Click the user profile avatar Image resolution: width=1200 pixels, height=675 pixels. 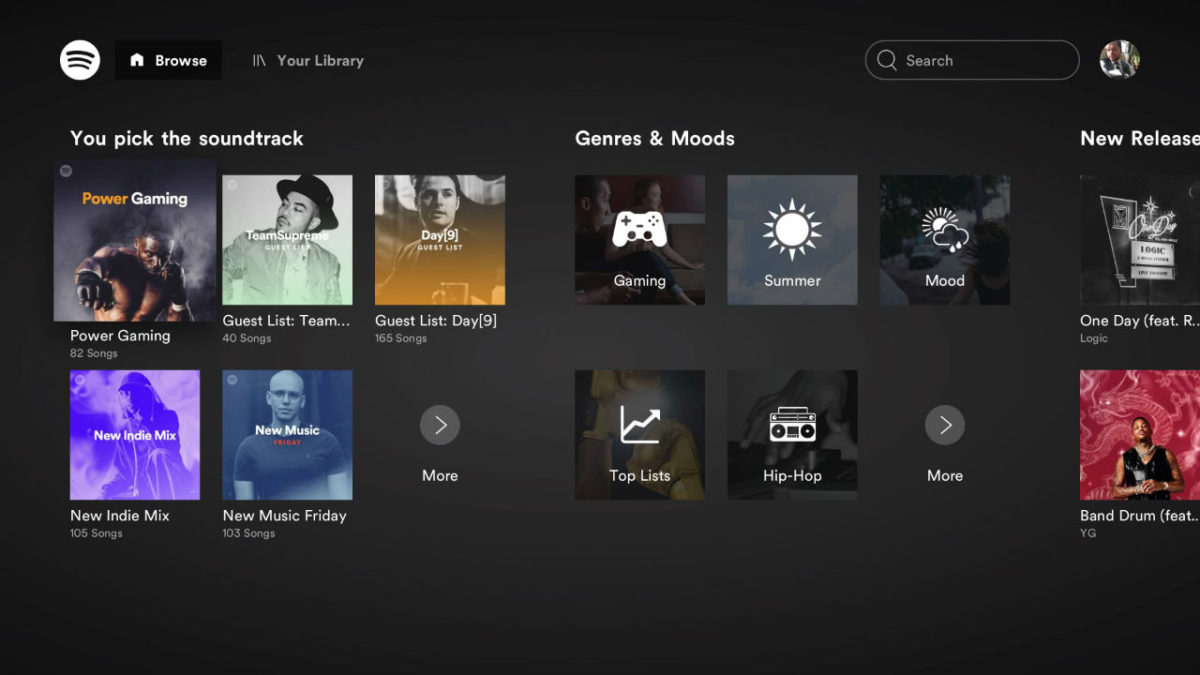pos(1119,59)
